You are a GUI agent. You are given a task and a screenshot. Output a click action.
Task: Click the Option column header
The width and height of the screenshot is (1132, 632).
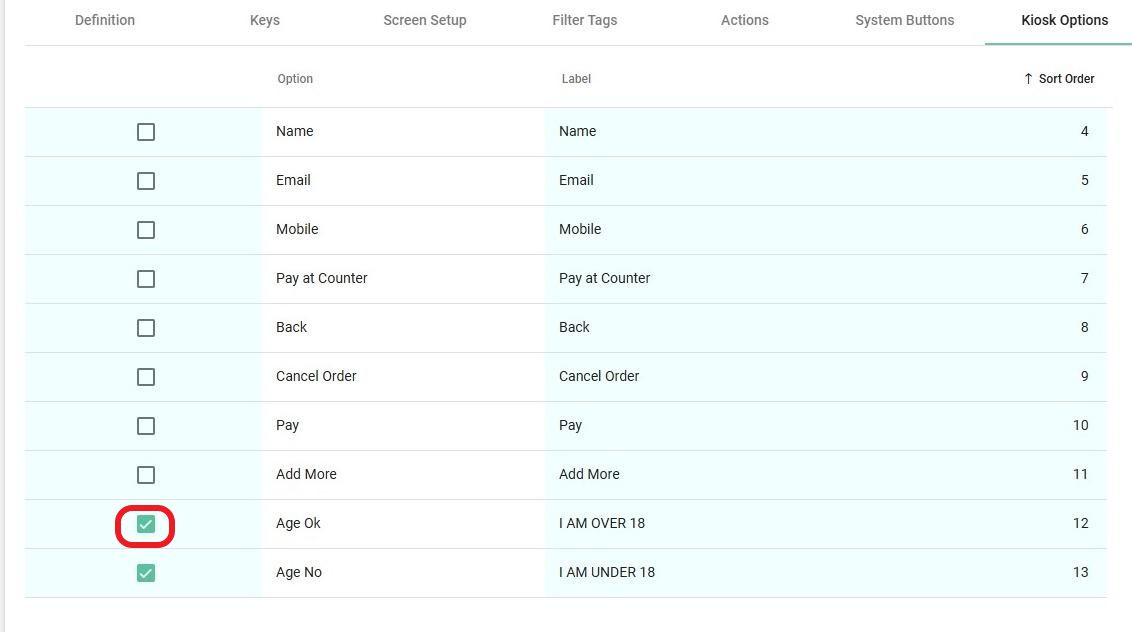pyautogui.click(x=295, y=79)
